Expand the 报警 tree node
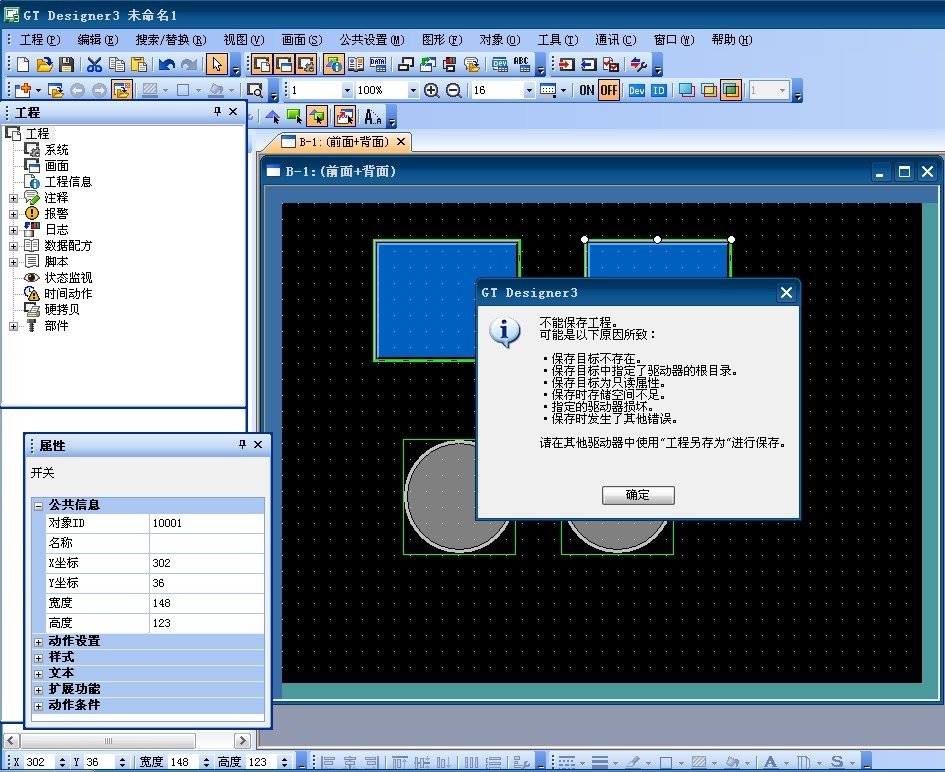The height and width of the screenshot is (772, 945). (x=13, y=214)
